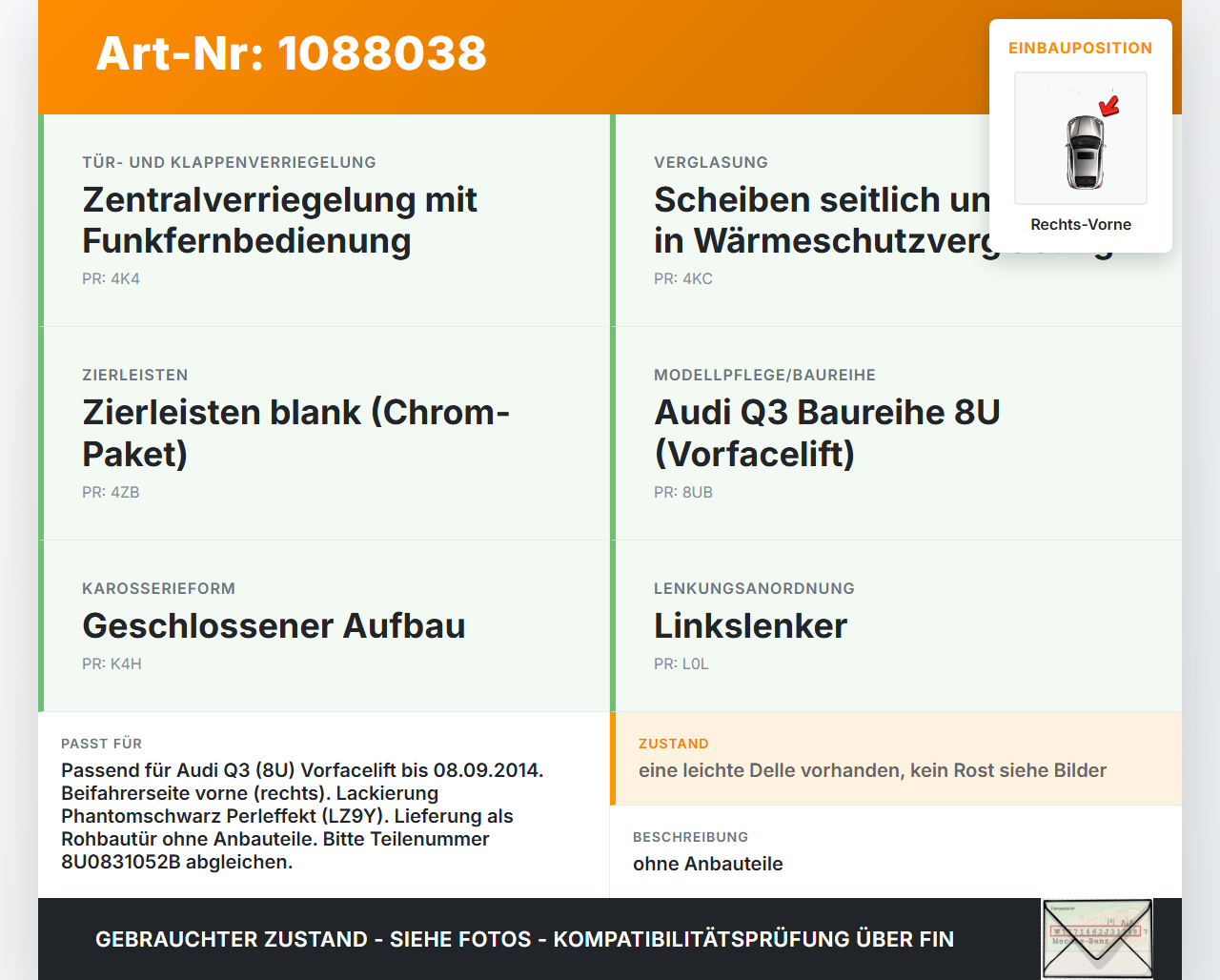
Task: Select 'Audi Q3 Baureihe 8U (Vorfacelift)' text
Action: point(827,433)
